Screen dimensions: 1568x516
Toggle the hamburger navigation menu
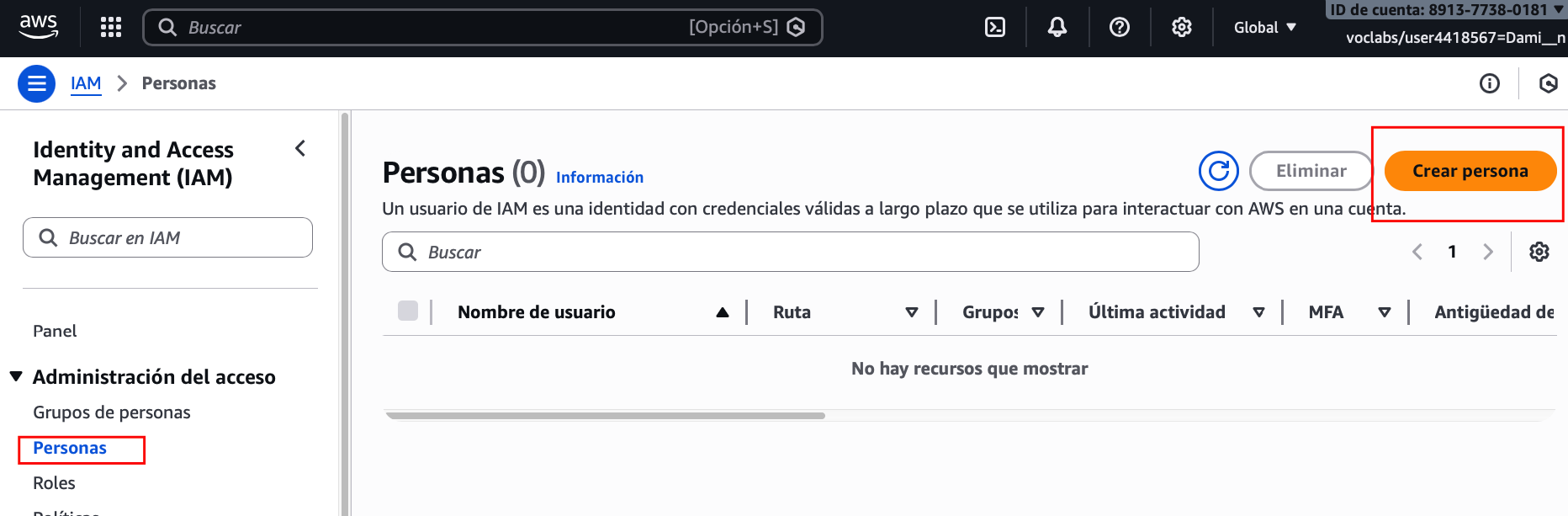37,83
